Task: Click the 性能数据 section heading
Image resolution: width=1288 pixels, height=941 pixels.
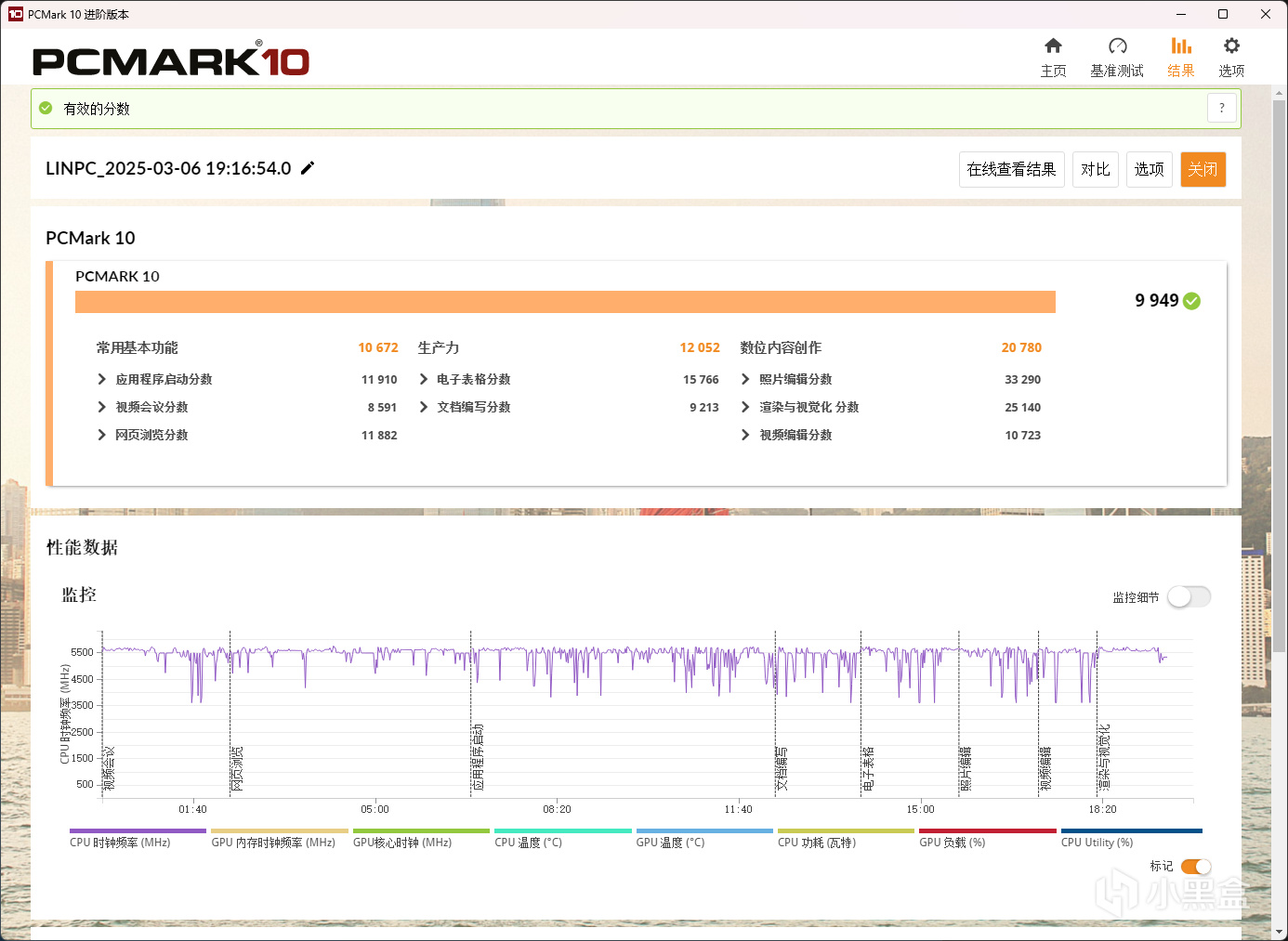Action: point(82,547)
